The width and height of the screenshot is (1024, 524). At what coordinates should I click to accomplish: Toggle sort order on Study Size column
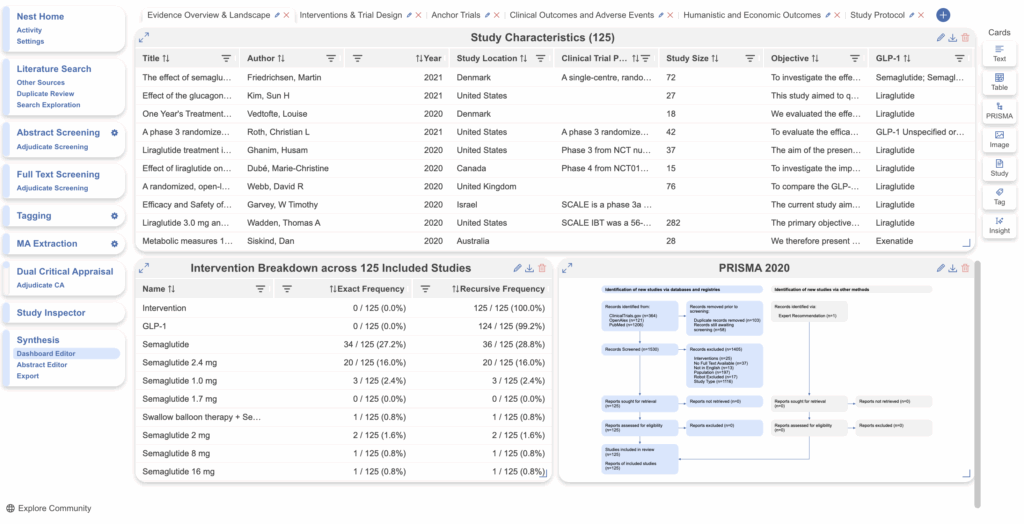[x=707, y=59]
